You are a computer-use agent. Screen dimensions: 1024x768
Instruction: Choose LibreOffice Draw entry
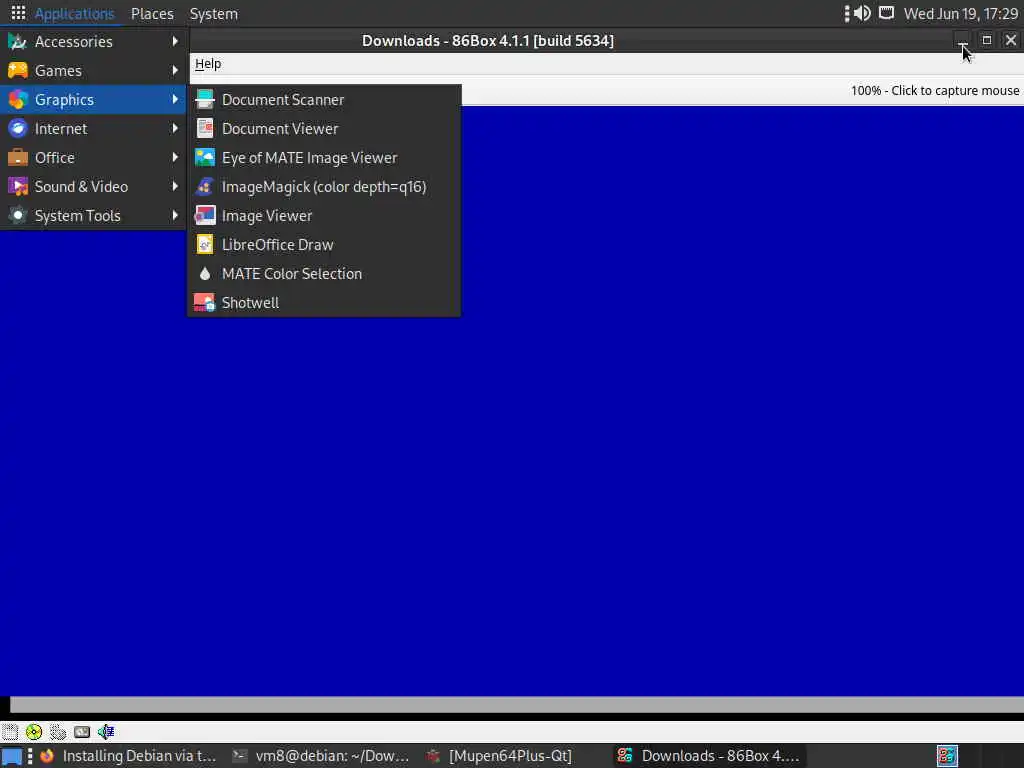(x=325, y=244)
